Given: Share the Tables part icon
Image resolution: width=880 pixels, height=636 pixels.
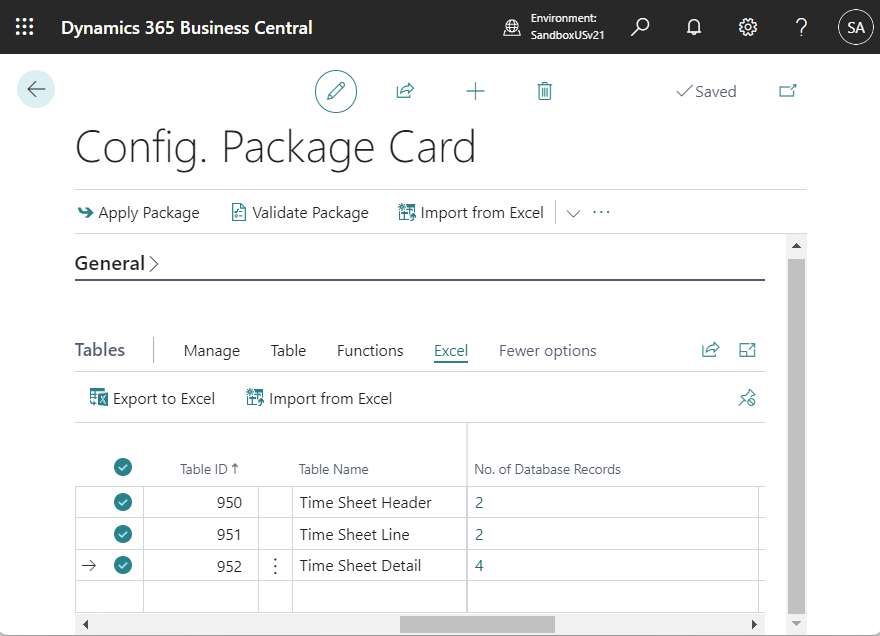Looking at the screenshot, I should 711,350.
